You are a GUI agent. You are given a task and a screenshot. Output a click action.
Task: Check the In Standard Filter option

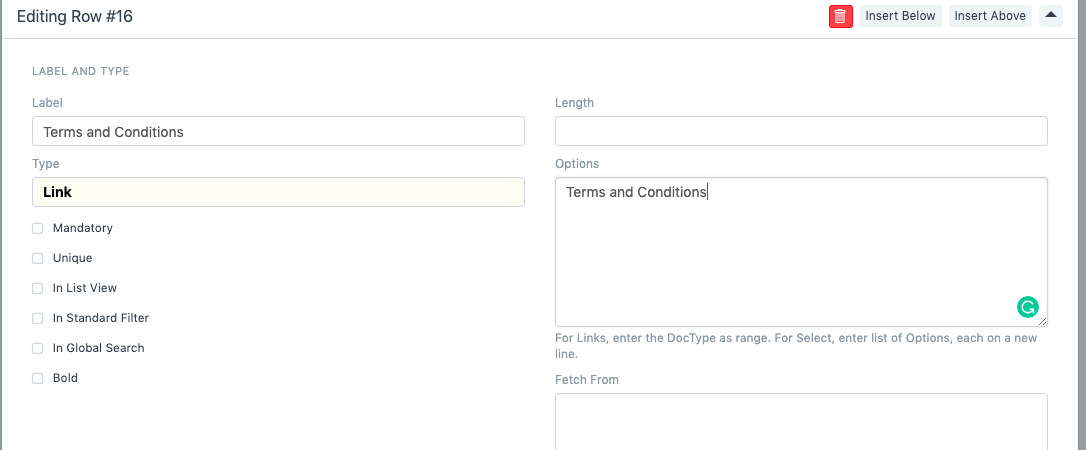(38, 318)
